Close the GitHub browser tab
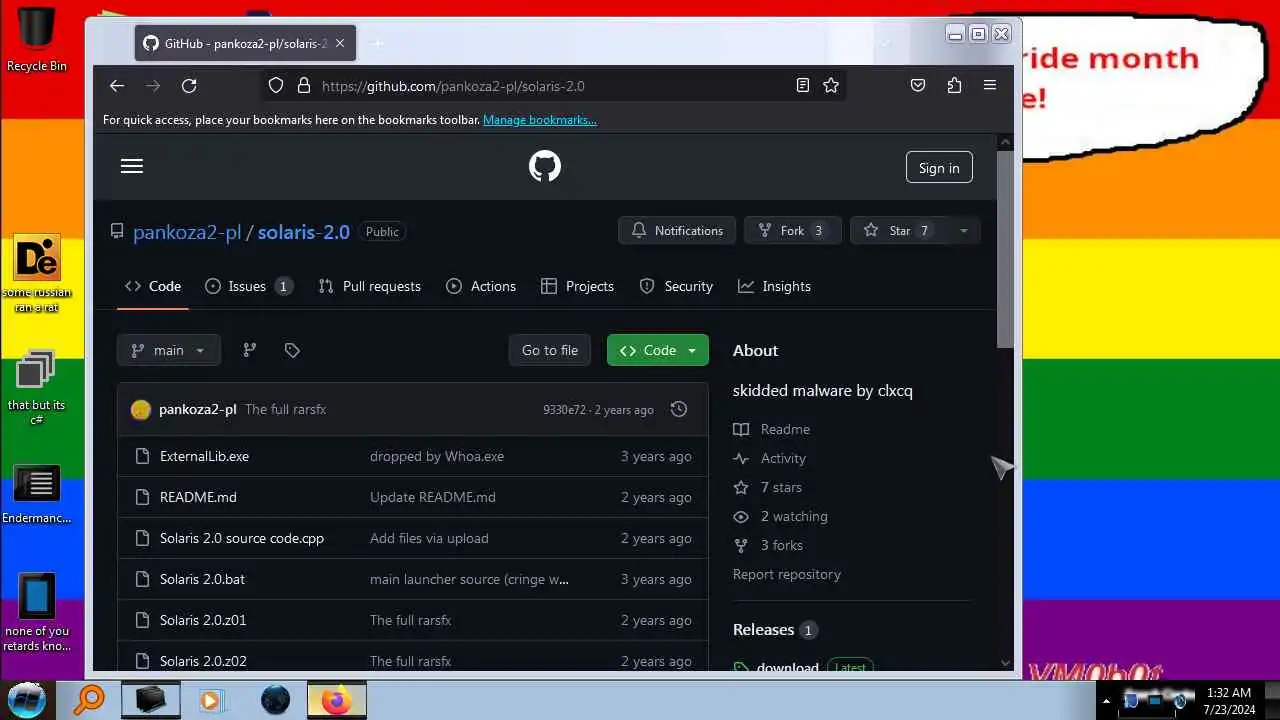This screenshot has width=1280, height=720. tap(340, 44)
